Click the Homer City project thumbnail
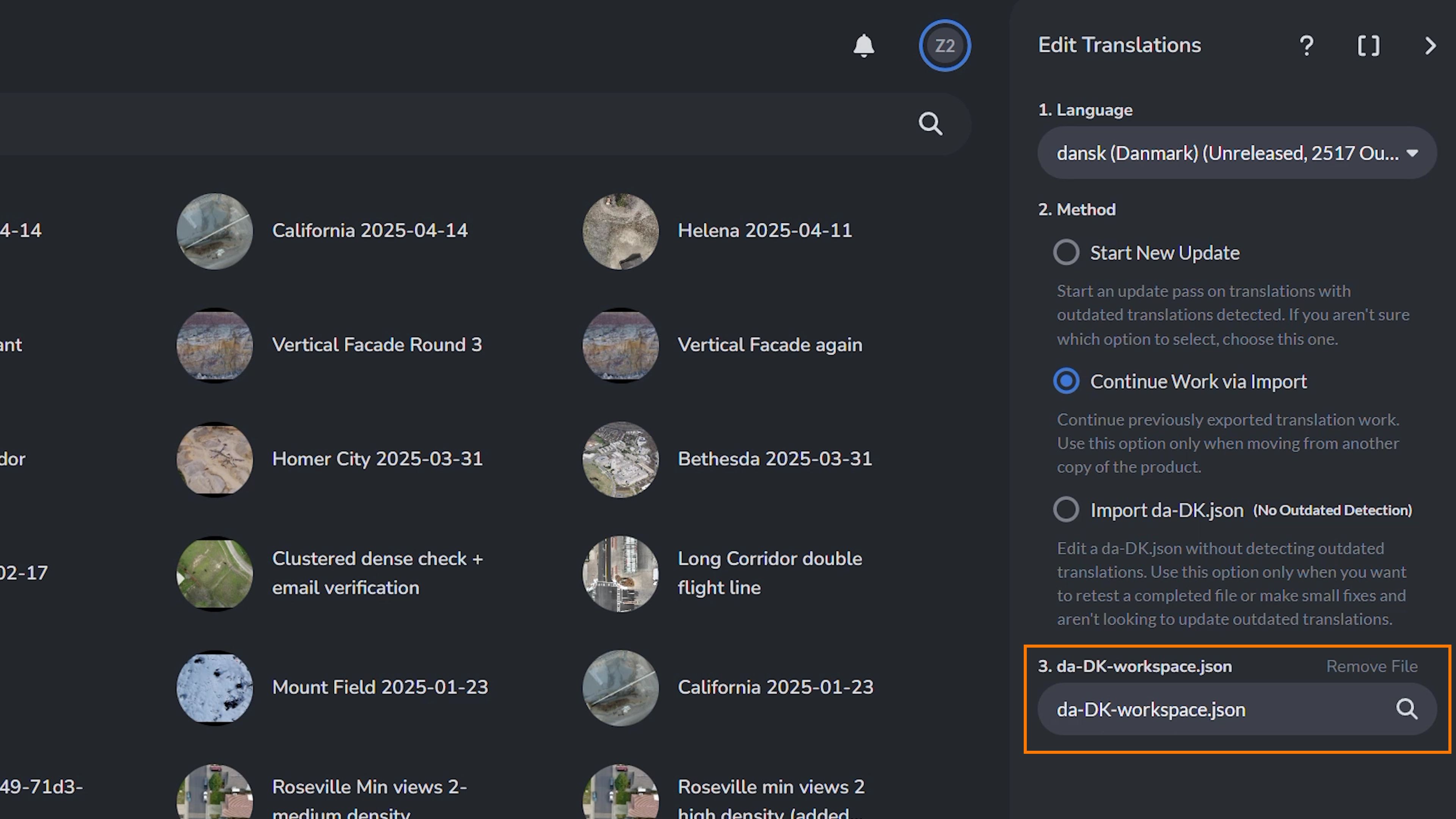The image size is (1456, 819). (214, 460)
